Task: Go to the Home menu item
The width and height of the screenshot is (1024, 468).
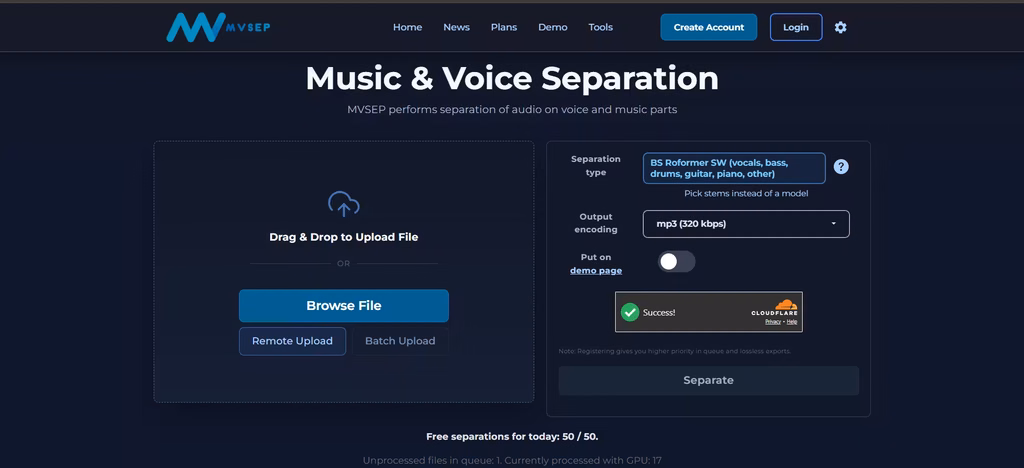Action: (408, 27)
